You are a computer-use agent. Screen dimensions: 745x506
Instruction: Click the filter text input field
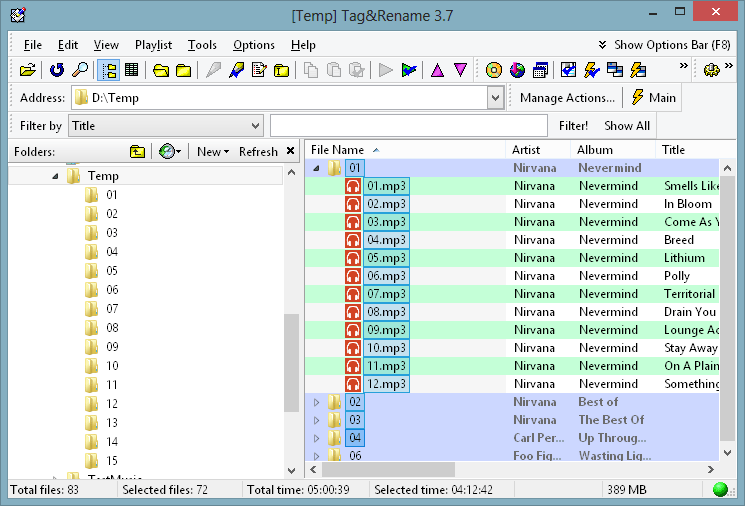[409, 126]
